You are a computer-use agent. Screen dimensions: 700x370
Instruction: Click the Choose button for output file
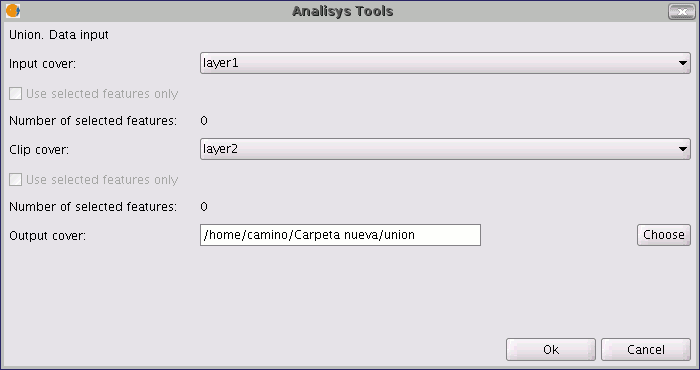(x=663, y=235)
